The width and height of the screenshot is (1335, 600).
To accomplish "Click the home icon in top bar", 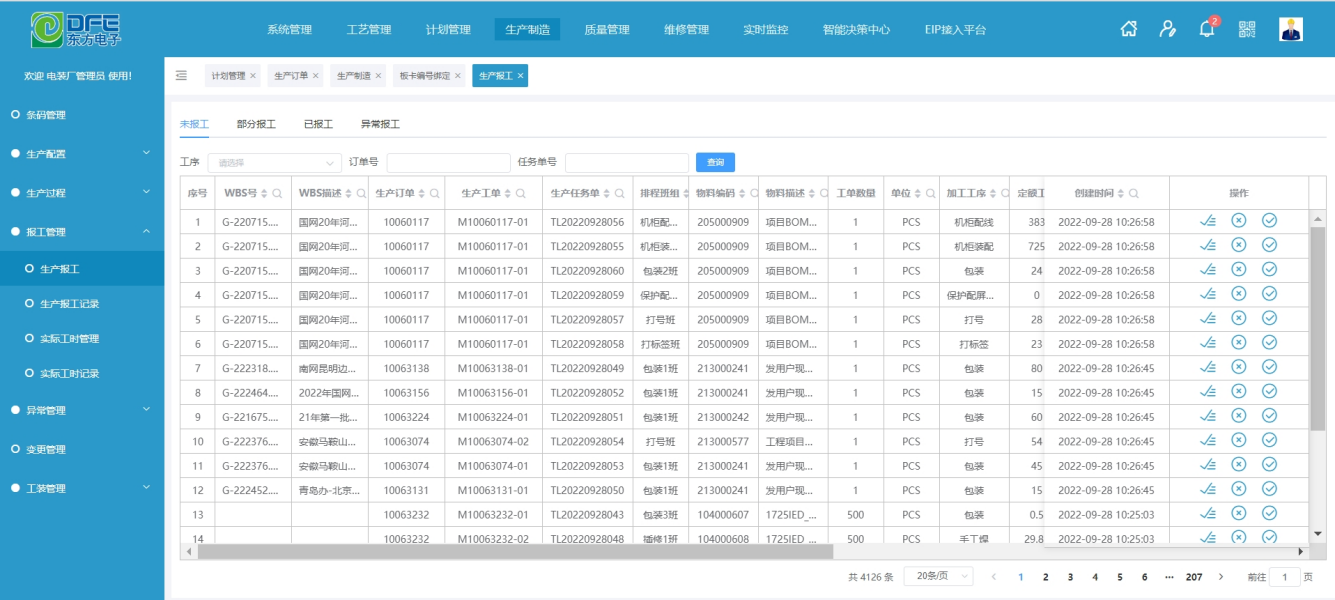I will pos(1129,29).
